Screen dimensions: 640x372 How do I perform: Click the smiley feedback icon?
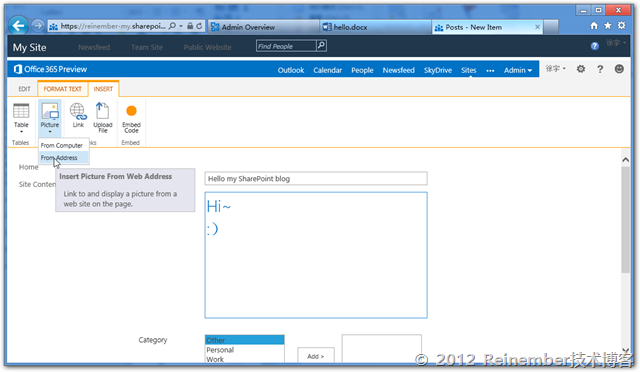619,69
